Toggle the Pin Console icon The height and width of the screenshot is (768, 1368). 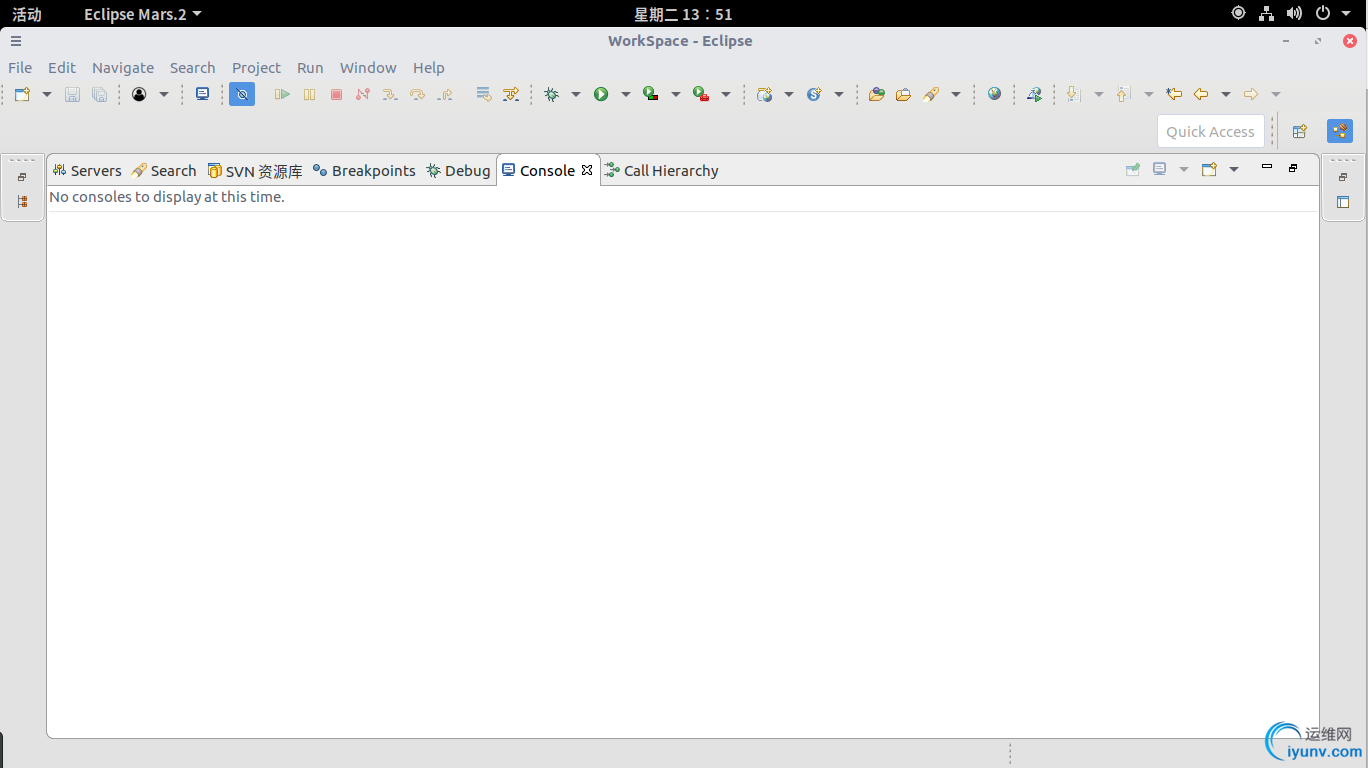point(1133,169)
